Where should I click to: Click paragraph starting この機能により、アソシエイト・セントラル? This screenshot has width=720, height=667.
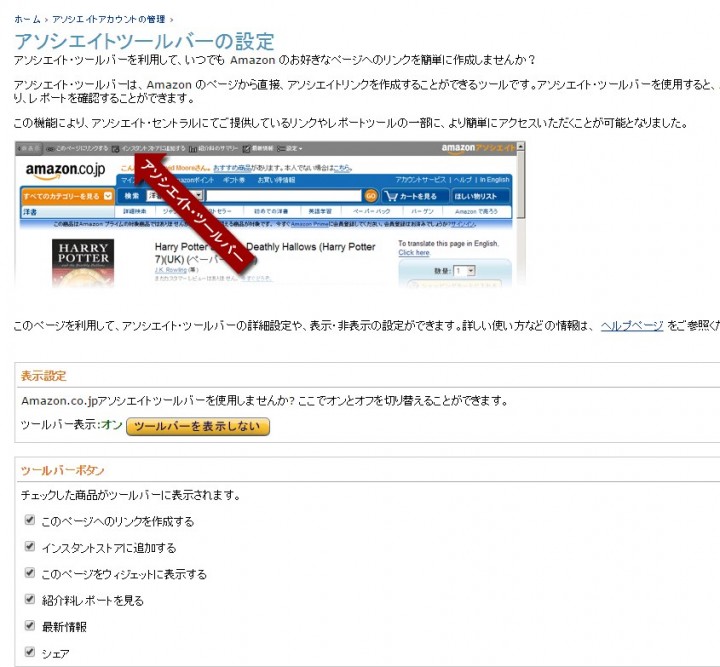(351, 123)
